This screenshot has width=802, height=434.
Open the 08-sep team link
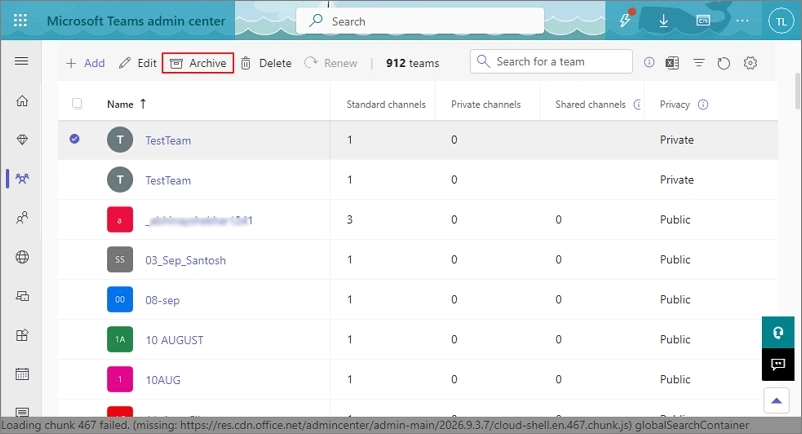(x=162, y=300)
